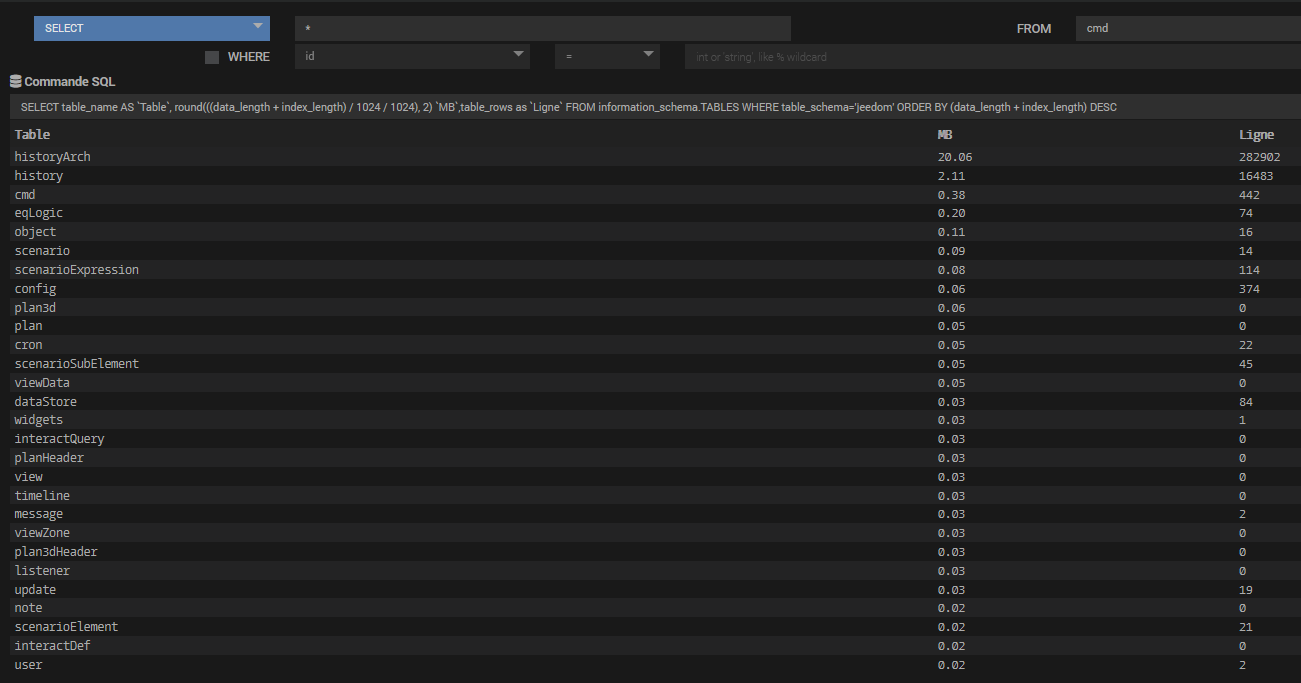Screen dimensions: 1301x683
Task: Click the Table column header
Action: click(x=32, y=134)
